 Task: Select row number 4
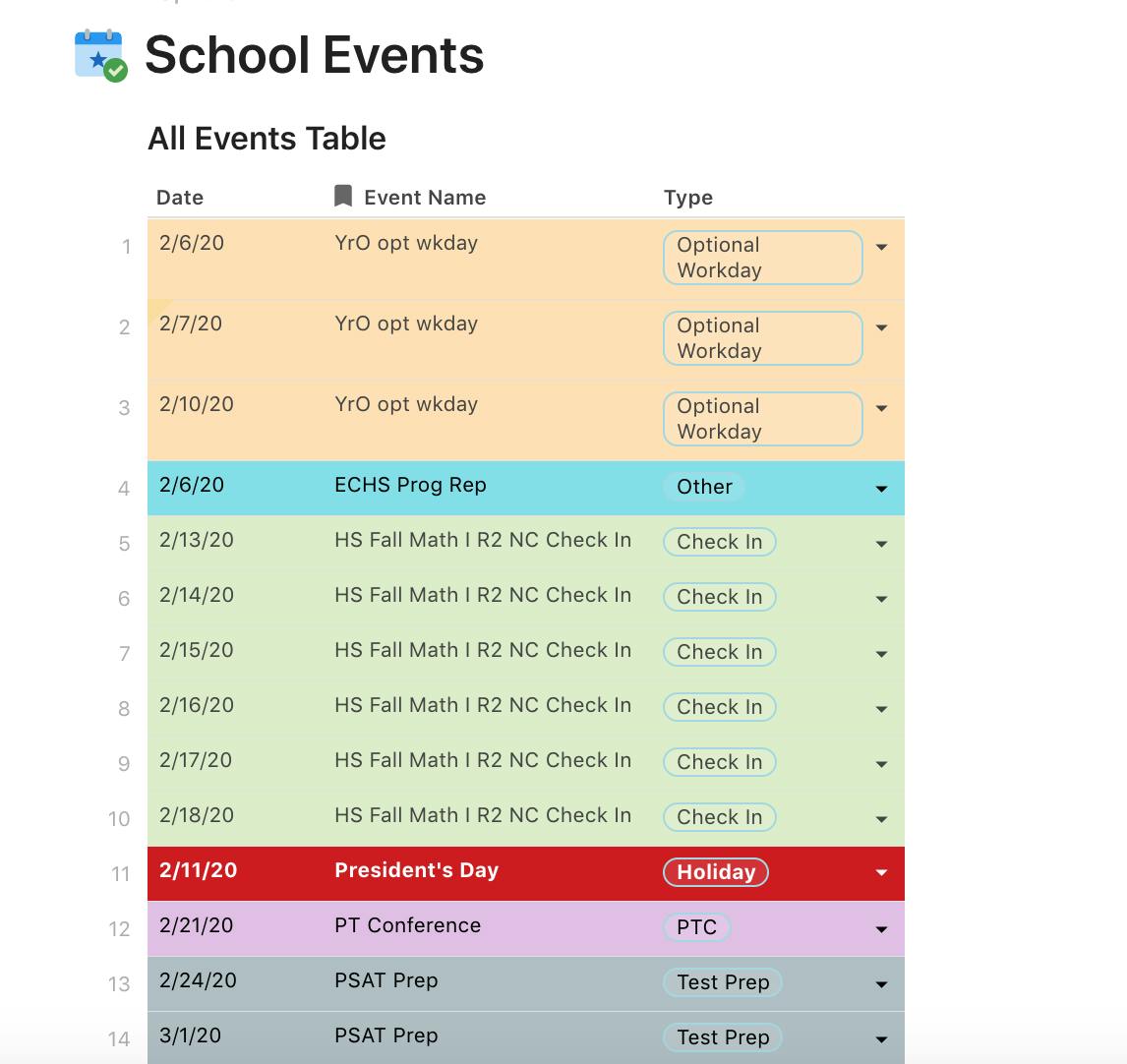(x=124, y=489)
